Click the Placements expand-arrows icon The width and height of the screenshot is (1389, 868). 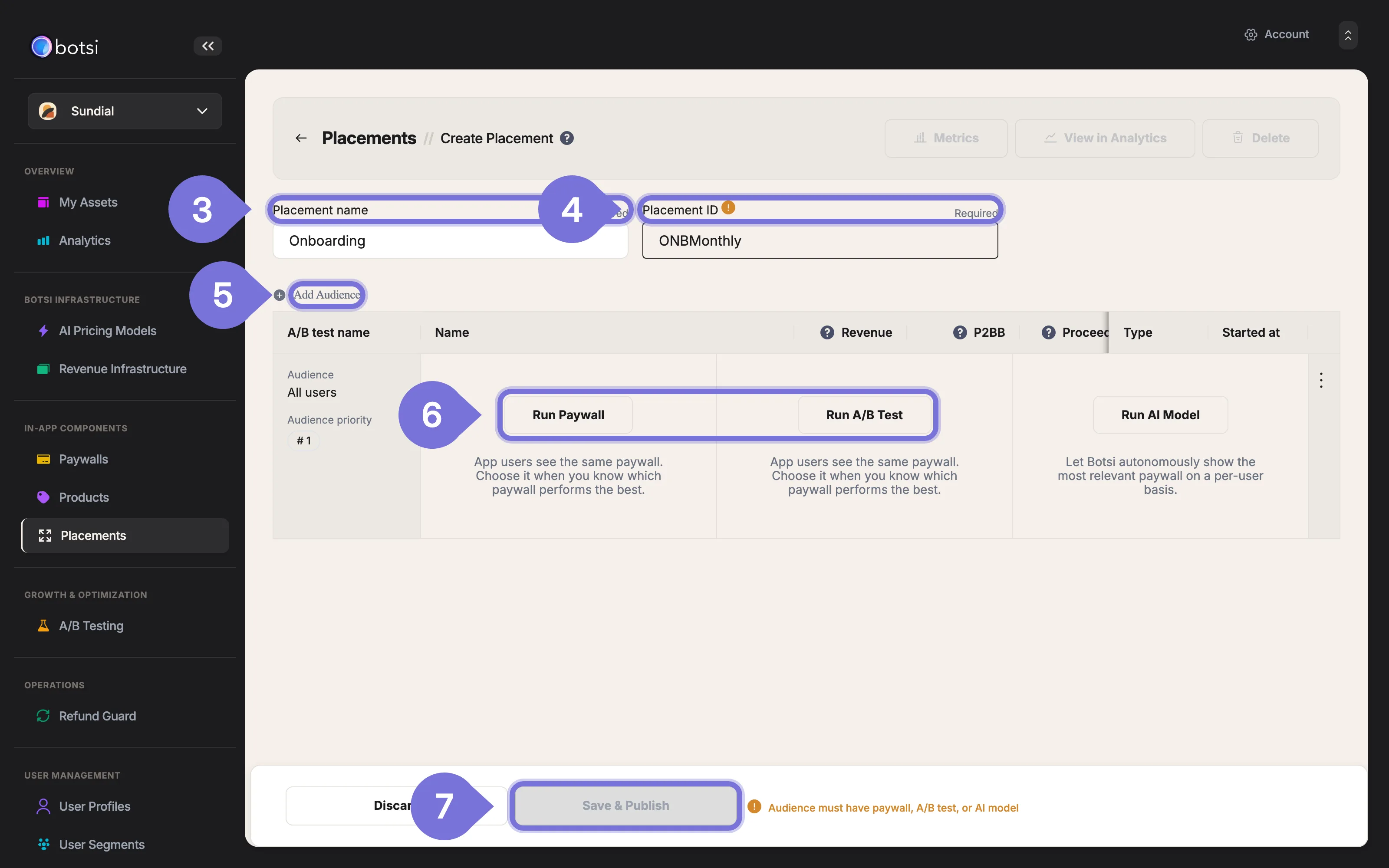pyautogui.click(x=45, y=536)
